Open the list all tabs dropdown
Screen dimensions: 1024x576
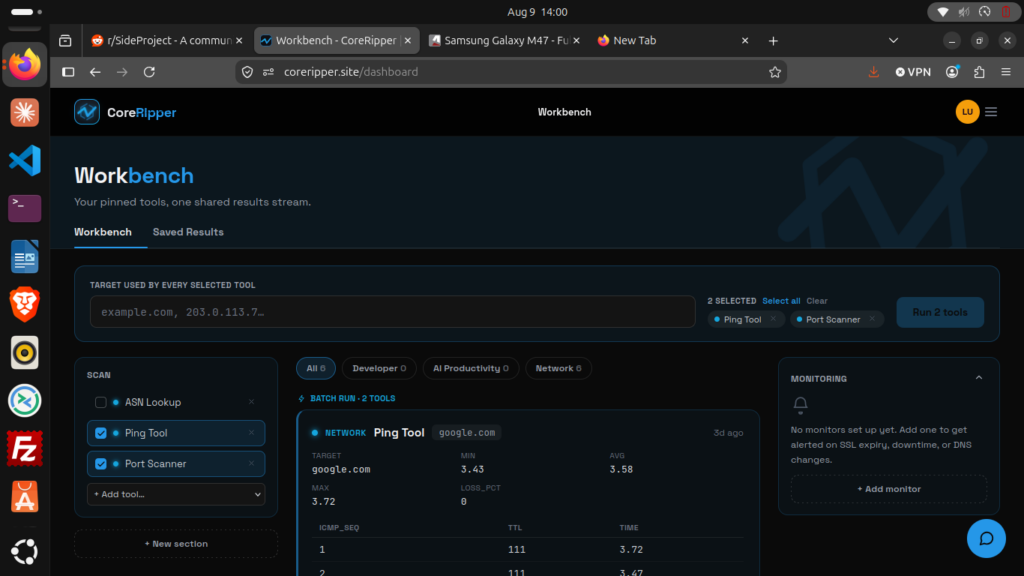(893, 40)
